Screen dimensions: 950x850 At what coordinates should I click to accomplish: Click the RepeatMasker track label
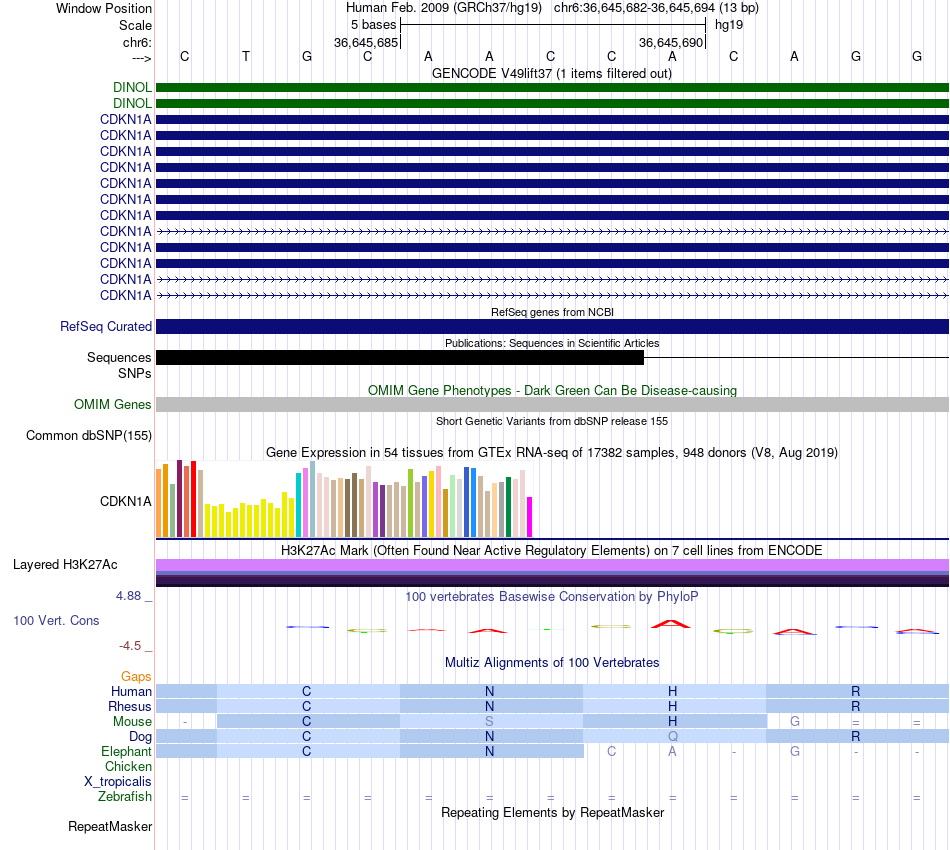click(110, 826)
